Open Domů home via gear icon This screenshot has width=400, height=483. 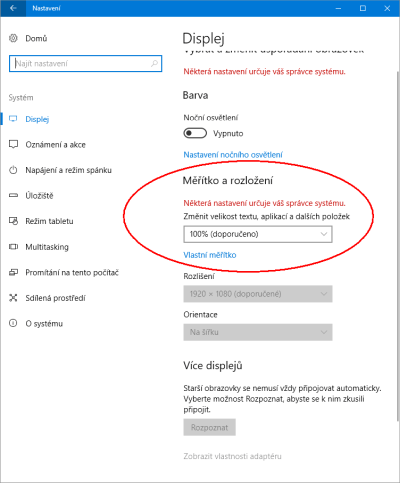point(13,38)
